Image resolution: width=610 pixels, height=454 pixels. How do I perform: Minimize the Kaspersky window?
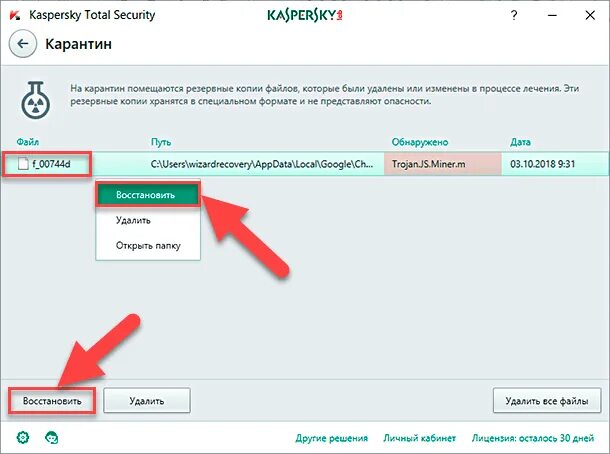(x=552, y=15)
